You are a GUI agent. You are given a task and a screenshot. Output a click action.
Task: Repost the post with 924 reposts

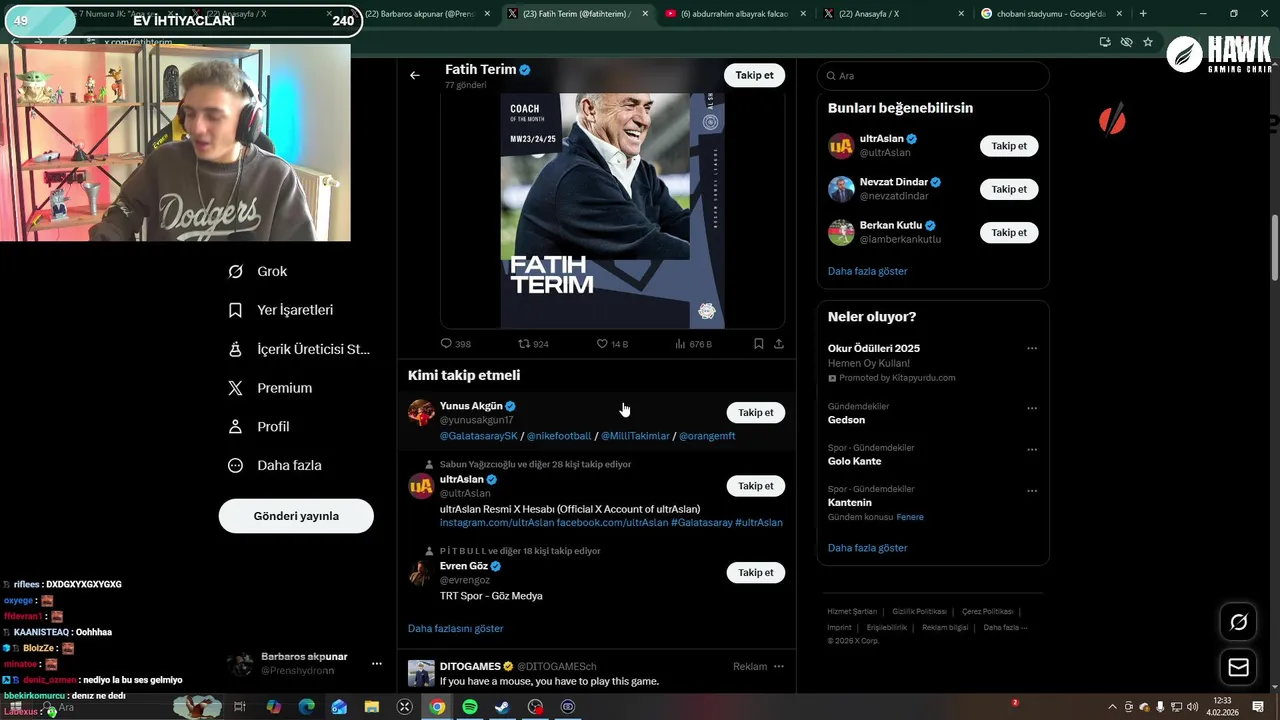[x=533, y=343]
